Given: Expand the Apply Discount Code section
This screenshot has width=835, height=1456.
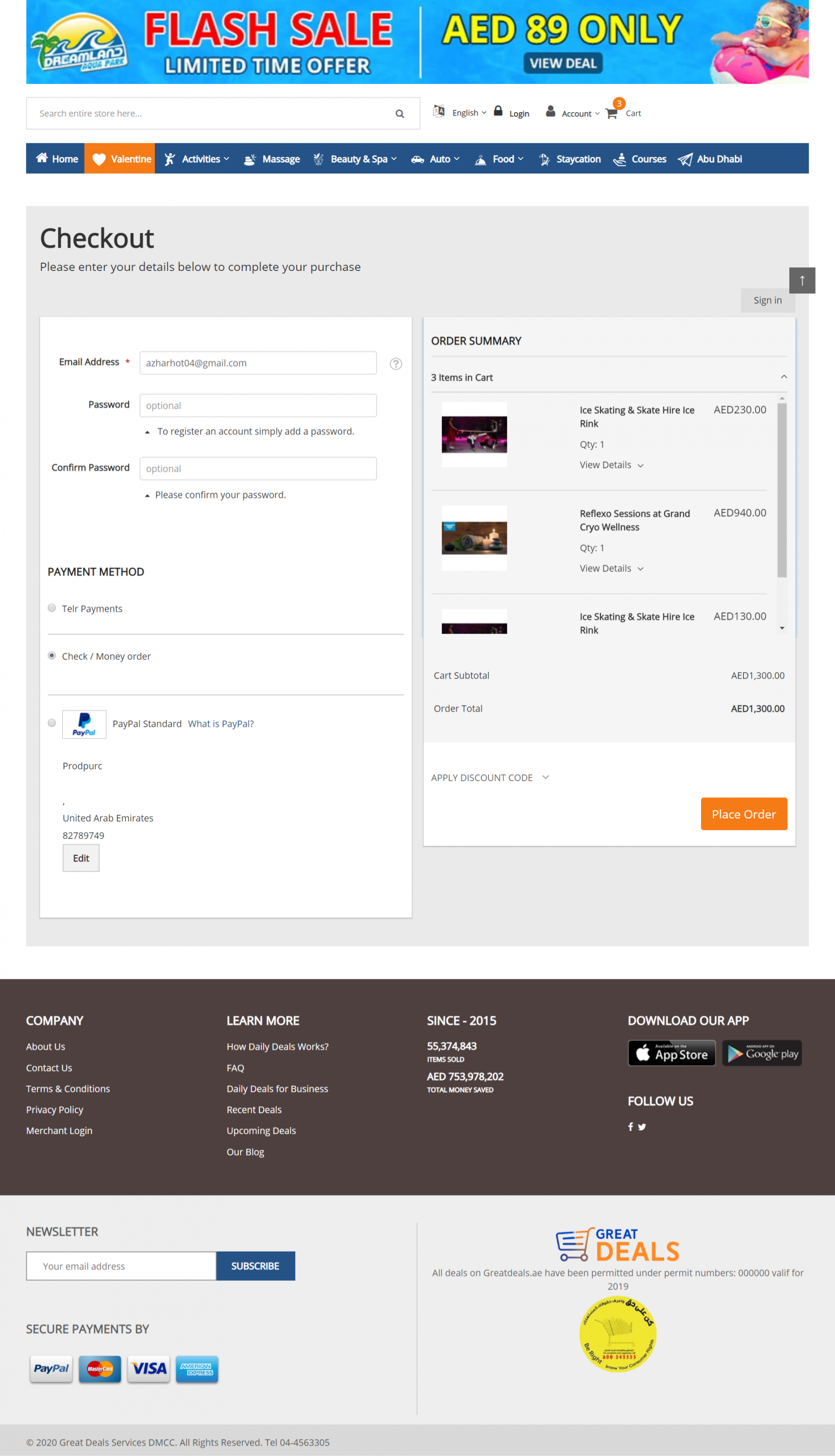Looking at the screenshot, I should (490, 778).
